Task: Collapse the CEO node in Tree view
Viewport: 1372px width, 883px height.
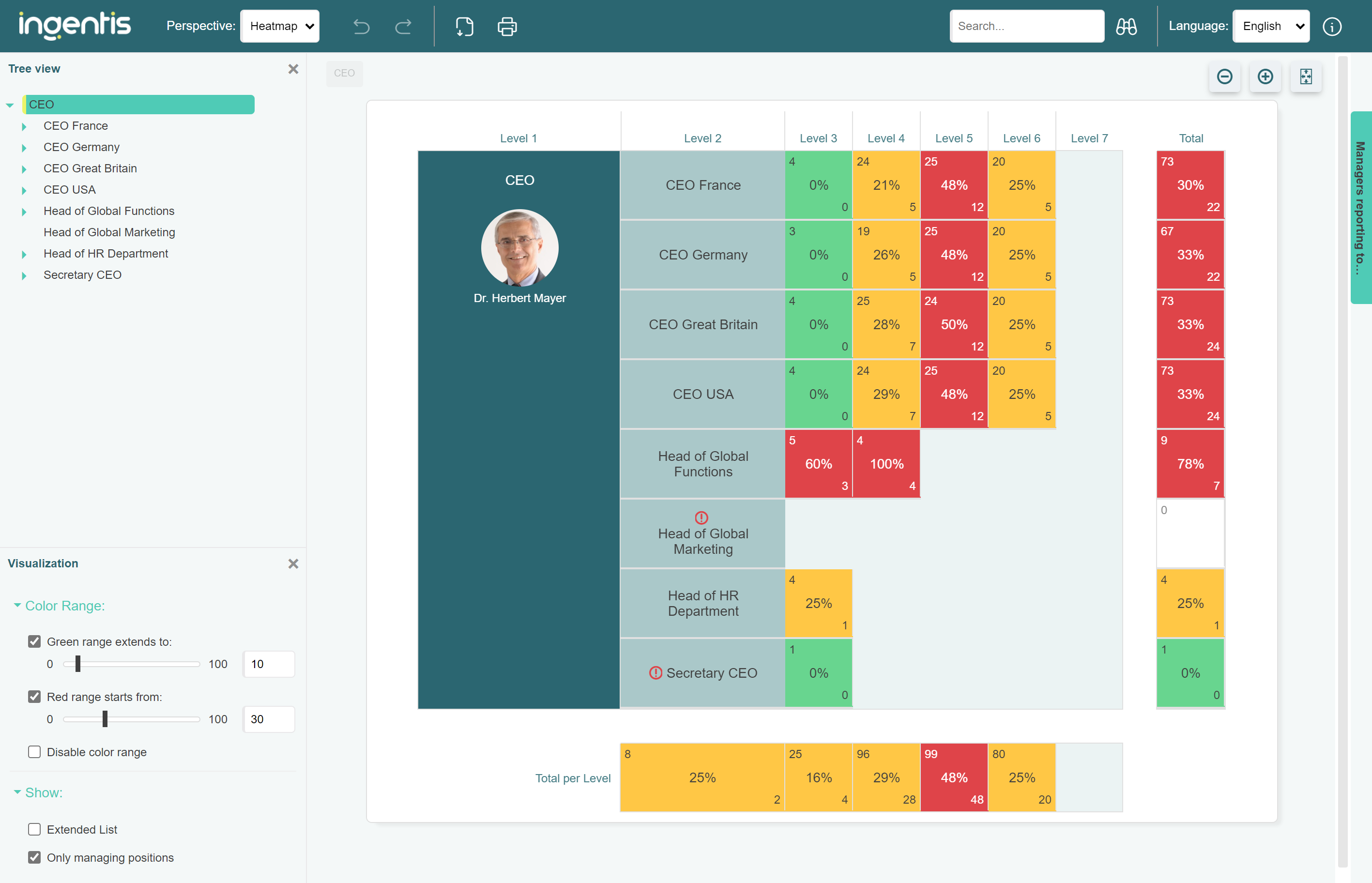Action: pyautogui.click(x=10, y=105)
